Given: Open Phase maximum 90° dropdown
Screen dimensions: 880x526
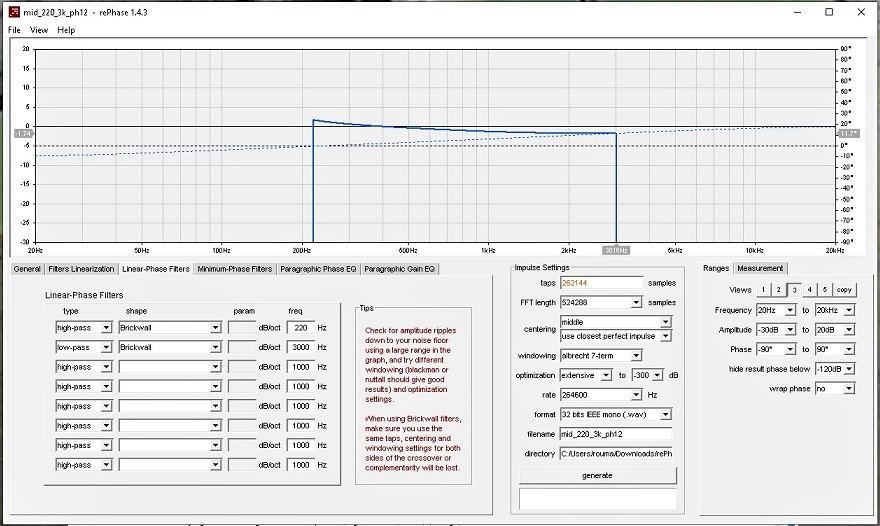Looking at the screenshot, I should coord(849,349).
